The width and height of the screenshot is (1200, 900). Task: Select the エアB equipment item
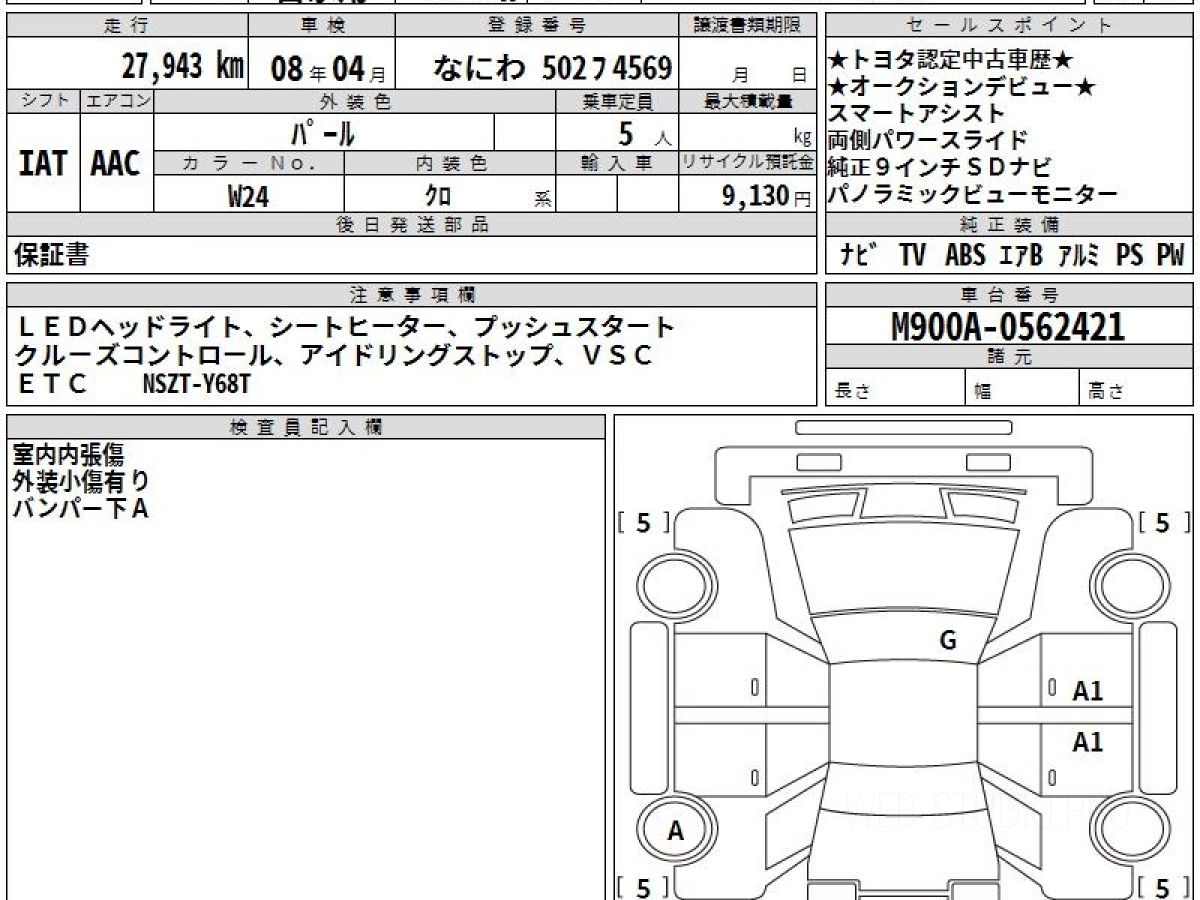[1021, 256]
